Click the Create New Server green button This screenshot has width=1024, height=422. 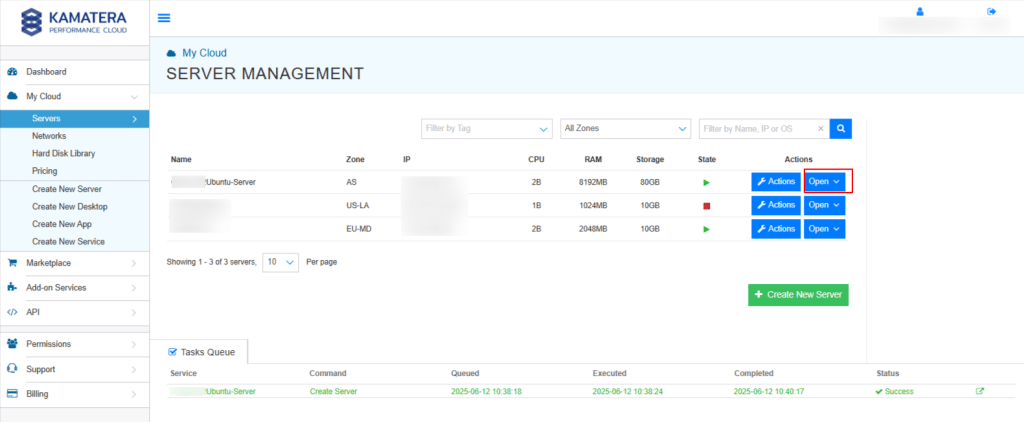coord(799,295)
